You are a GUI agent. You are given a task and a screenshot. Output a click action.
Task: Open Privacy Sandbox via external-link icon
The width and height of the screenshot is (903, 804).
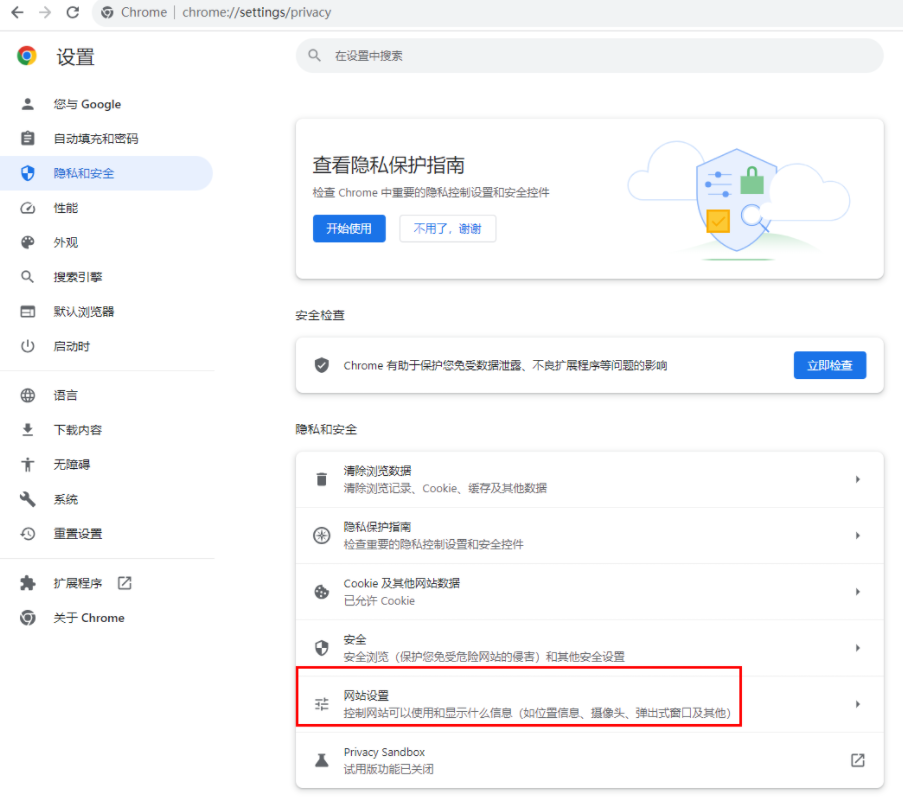point(858,760)
